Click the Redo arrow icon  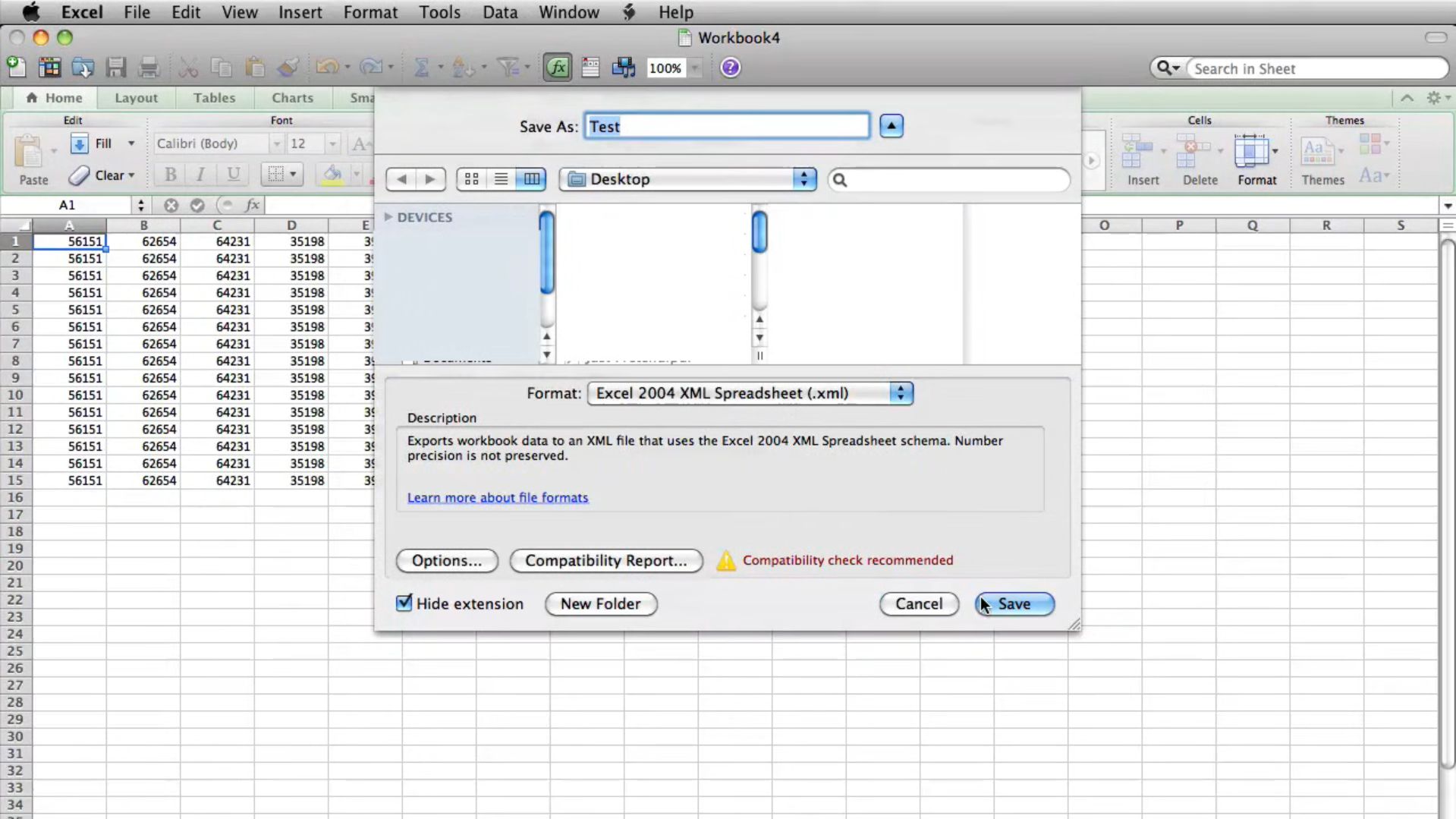click(371, 68)
